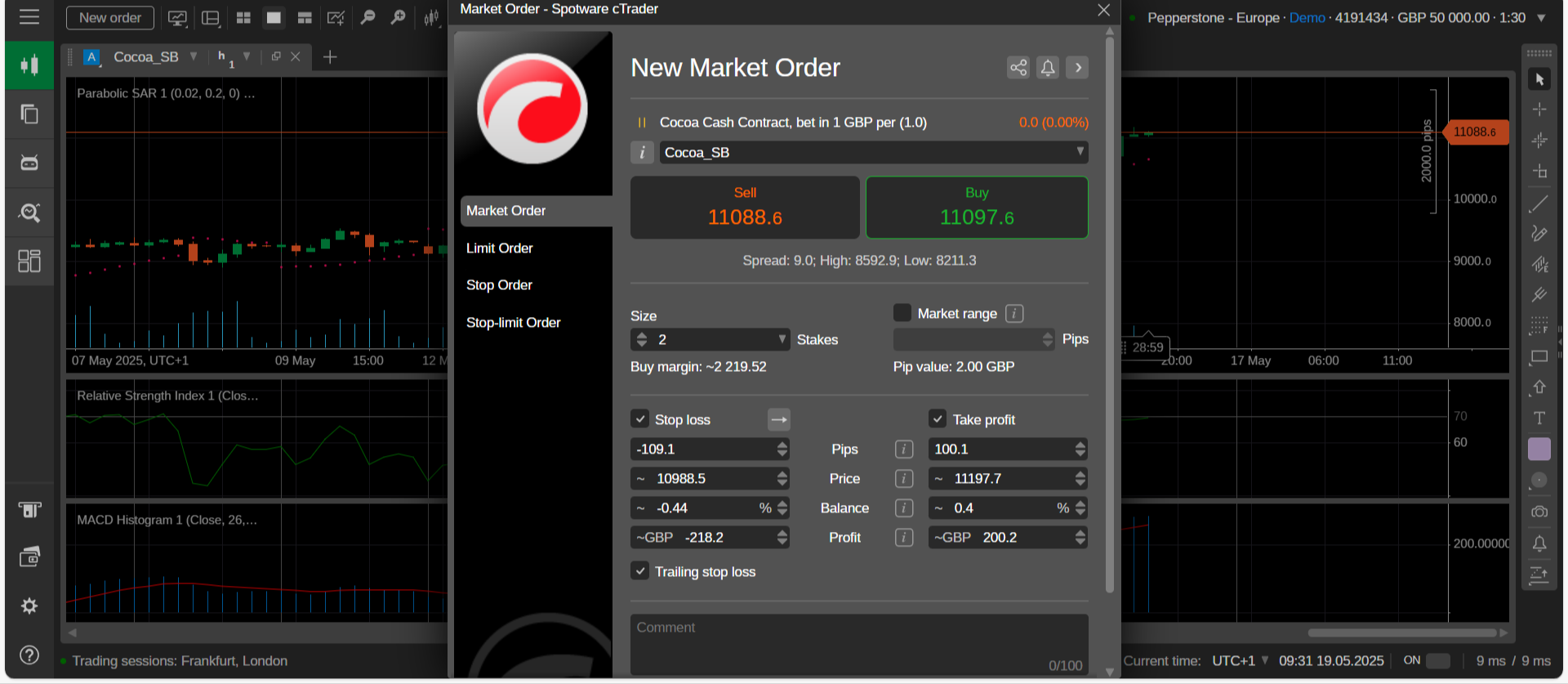Switch to multi-chart grid layout
This screenshot has width=1568, height=684.
pos(243,18)
